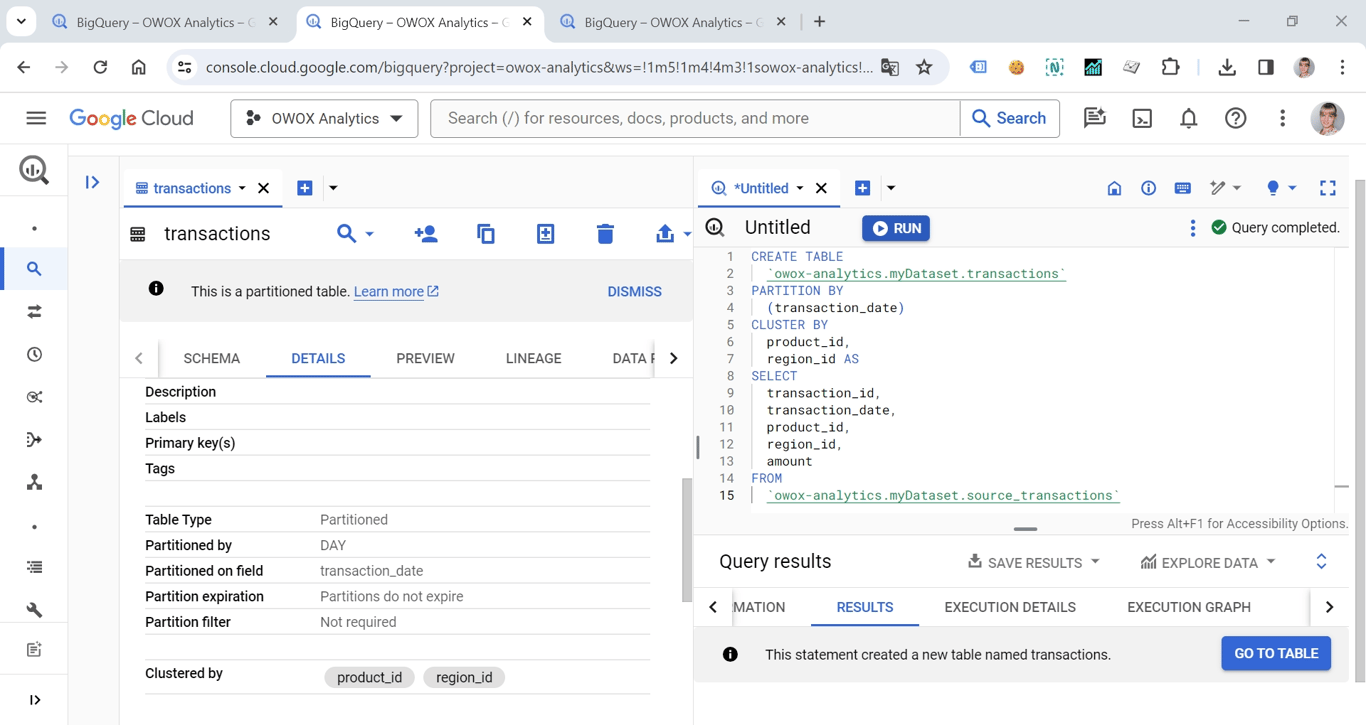
Task: Focus the resources and docs search field
Action: click(x=695, y=118)
